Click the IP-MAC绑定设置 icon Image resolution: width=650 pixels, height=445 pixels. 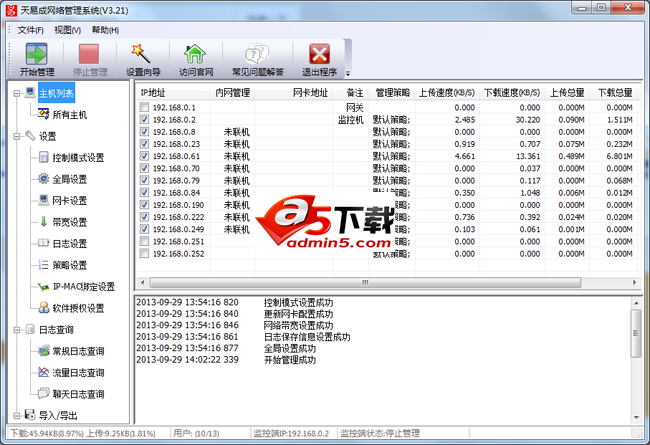(44, 286)
